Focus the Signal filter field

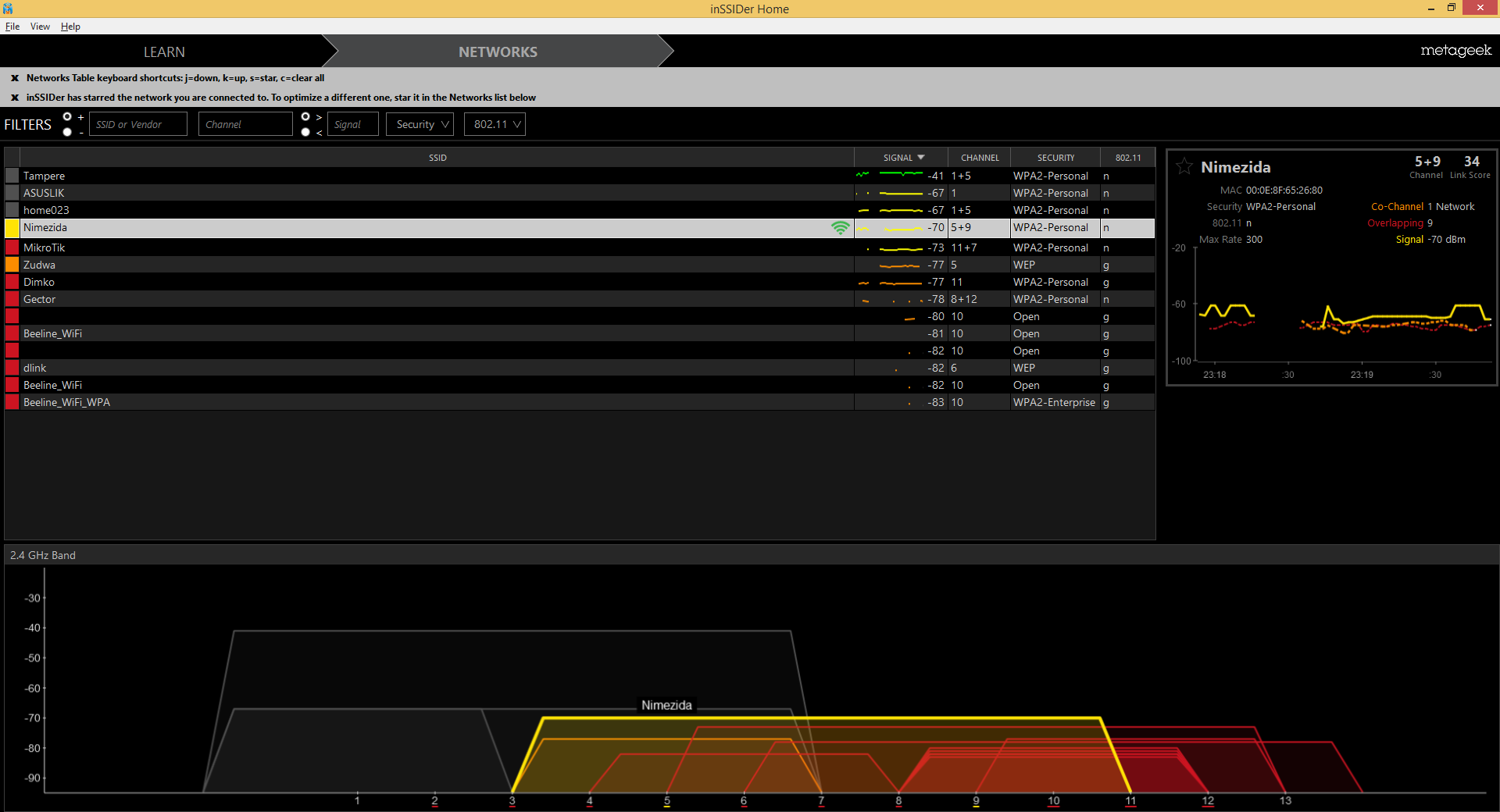tap(352, 124)
